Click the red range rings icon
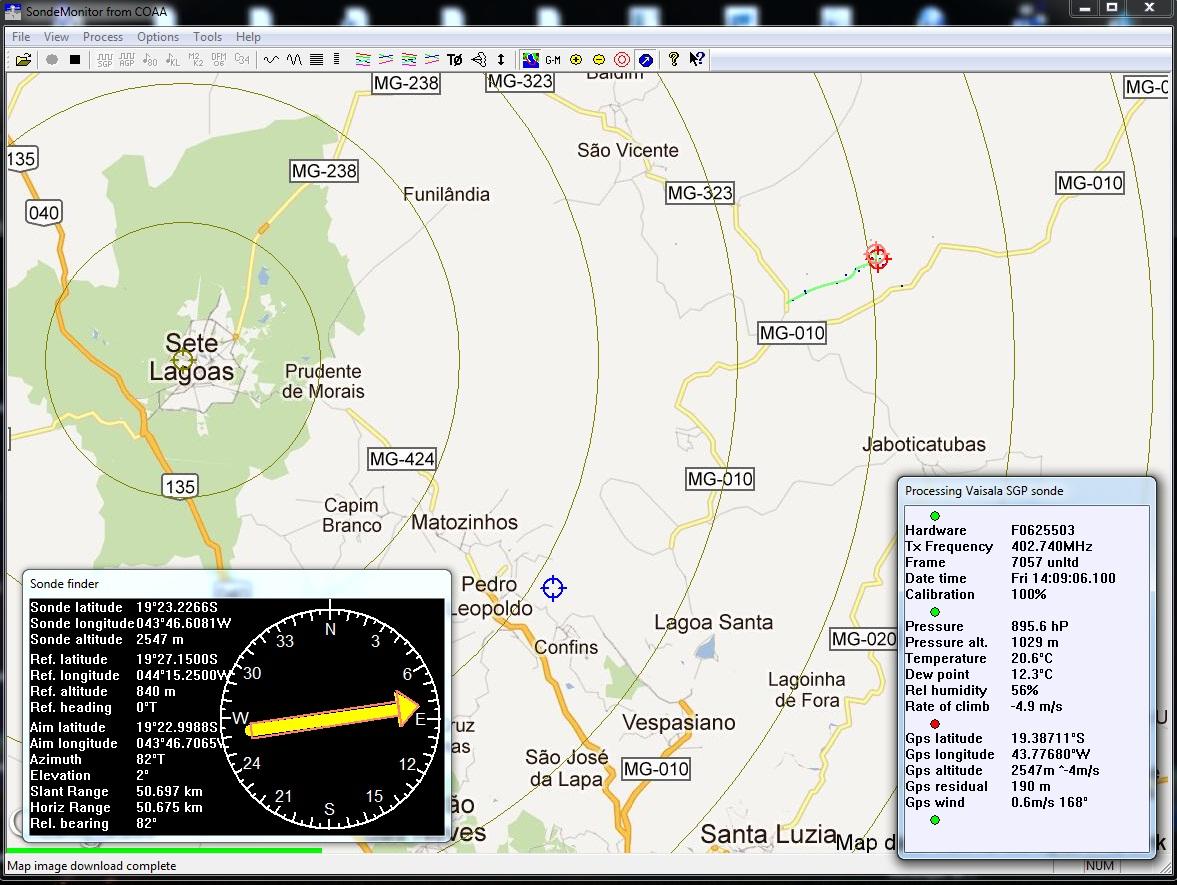1177x885 pixels. click(622, 59)
